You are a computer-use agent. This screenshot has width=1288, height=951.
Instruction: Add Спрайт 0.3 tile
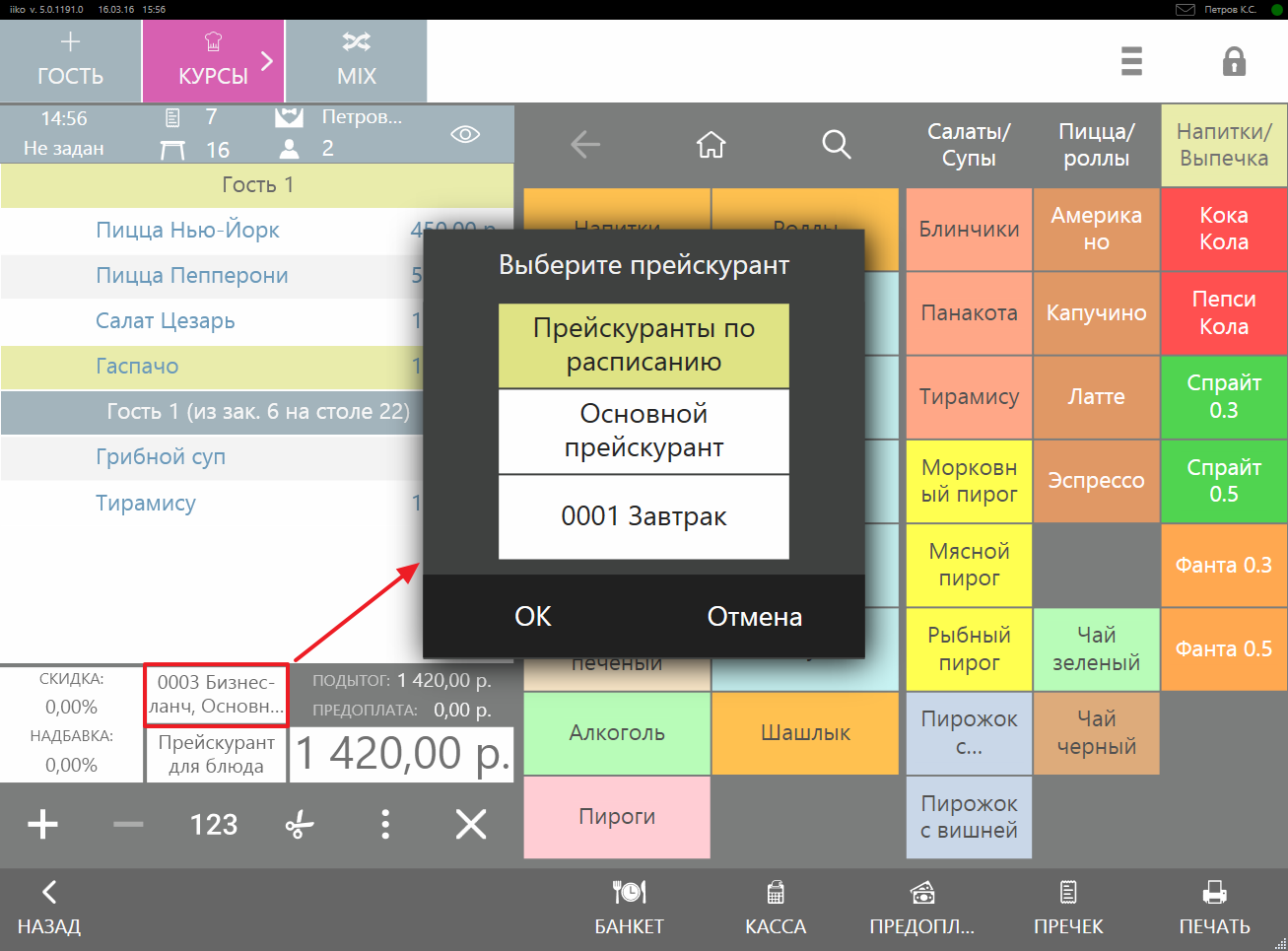[x=1224, y=396]
